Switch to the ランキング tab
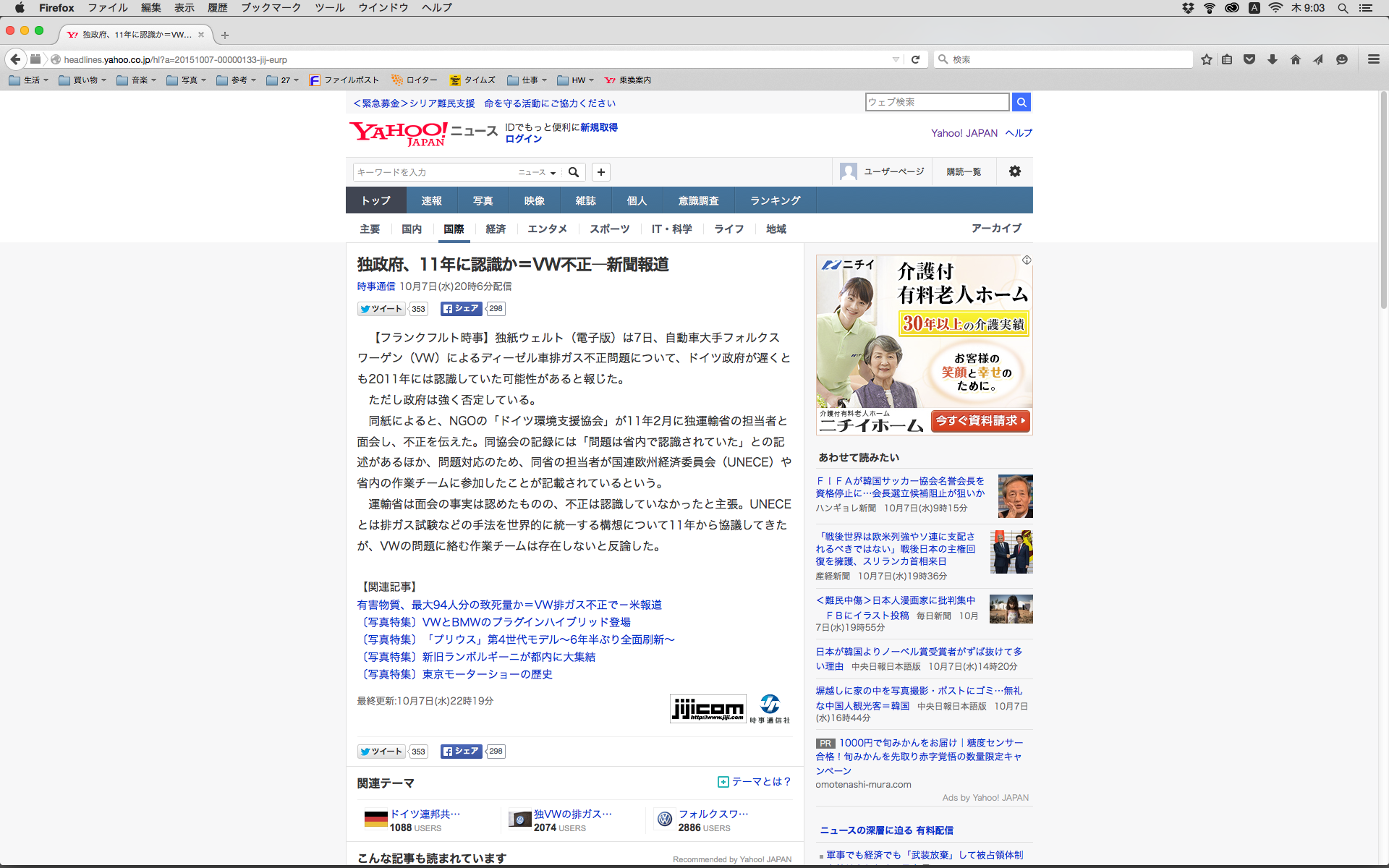 tap(775, 200)
